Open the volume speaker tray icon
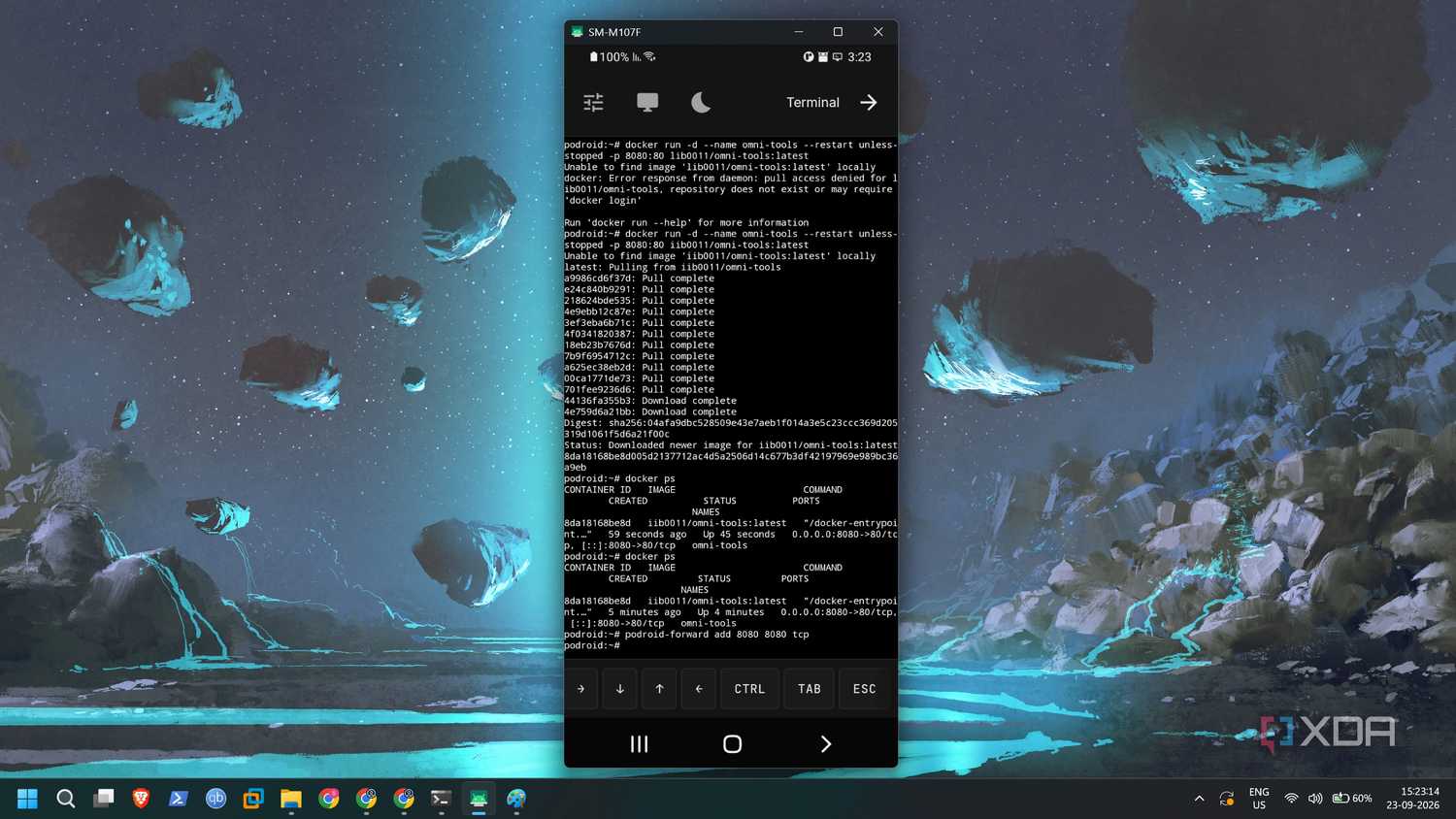The image size is (1456, 819). pos(1315,799)
